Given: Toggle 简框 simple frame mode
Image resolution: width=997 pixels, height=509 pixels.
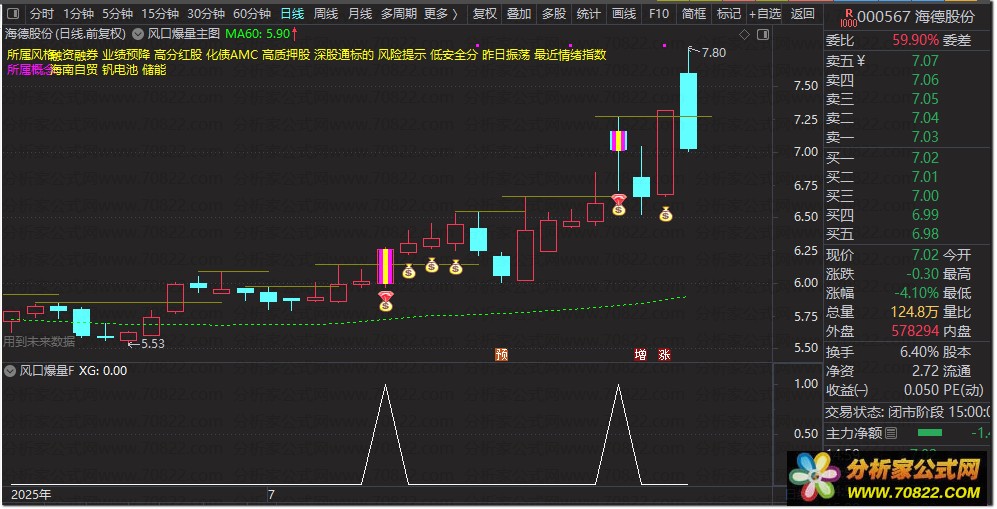Looking at the screenshot, I should [694, 13].
